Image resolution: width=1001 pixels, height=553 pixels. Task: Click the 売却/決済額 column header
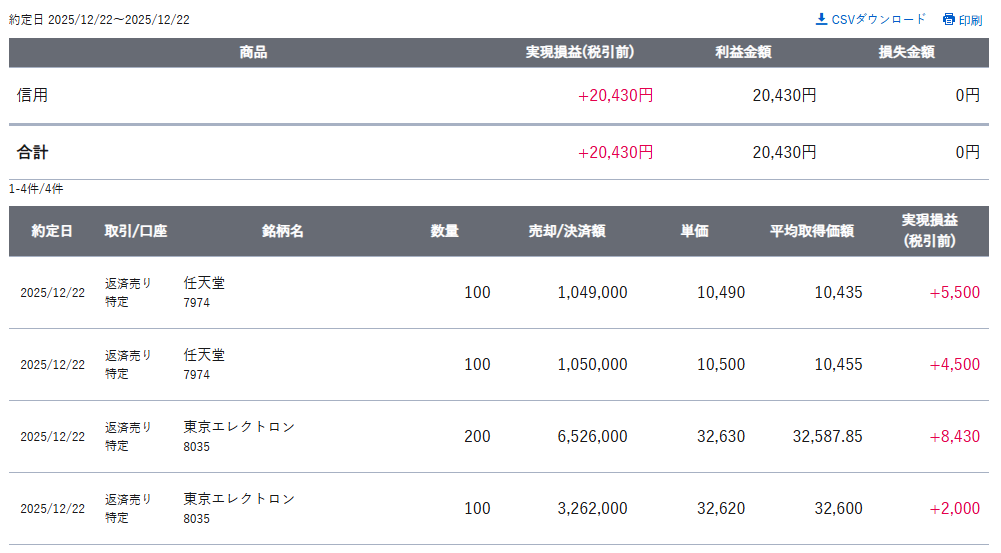(567, 231)
